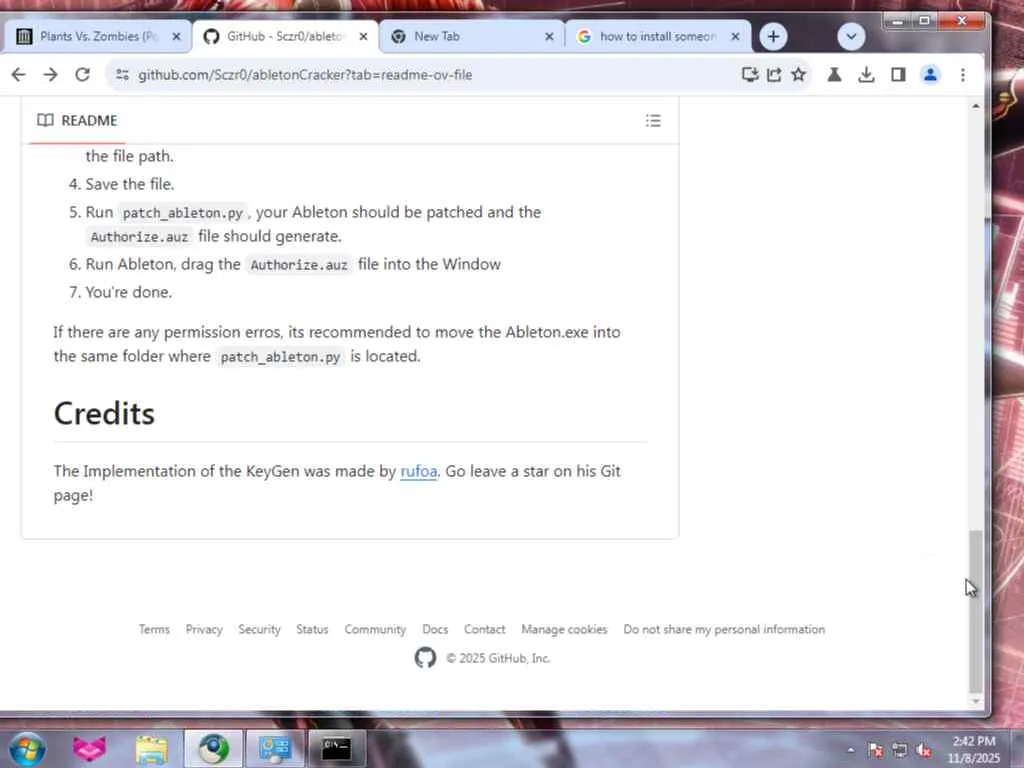
Task: Click Do not share my personal information
Action: pos(724,629)
